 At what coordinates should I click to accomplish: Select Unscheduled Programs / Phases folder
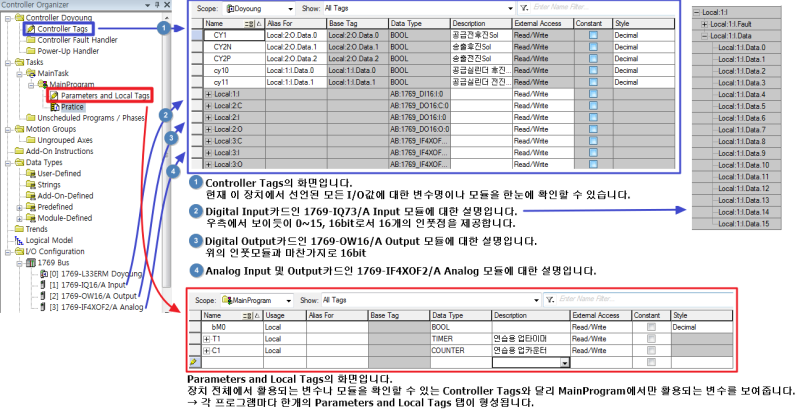(x=91, y=118)
